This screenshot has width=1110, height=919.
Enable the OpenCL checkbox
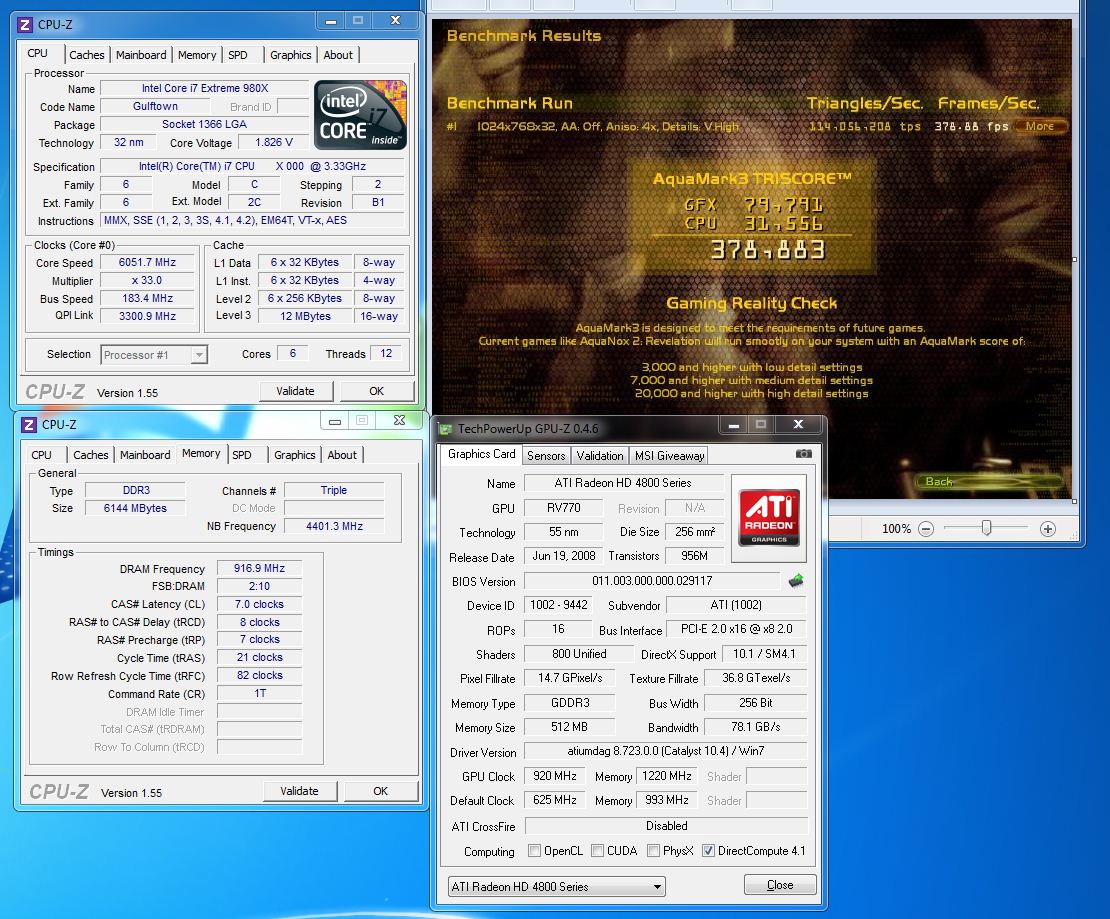point(533,851)
